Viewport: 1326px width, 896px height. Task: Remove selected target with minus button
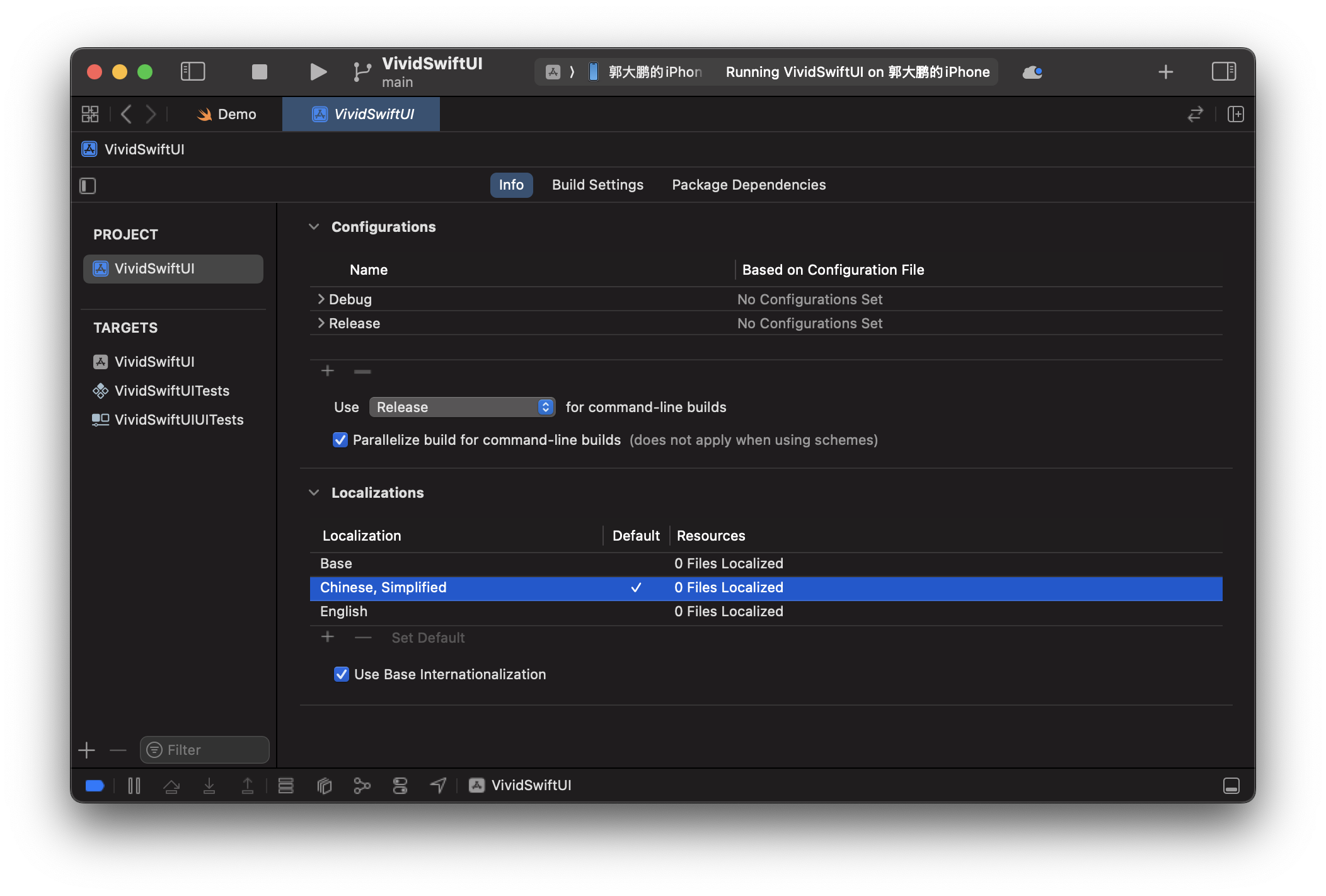click(x=118, y=750)
